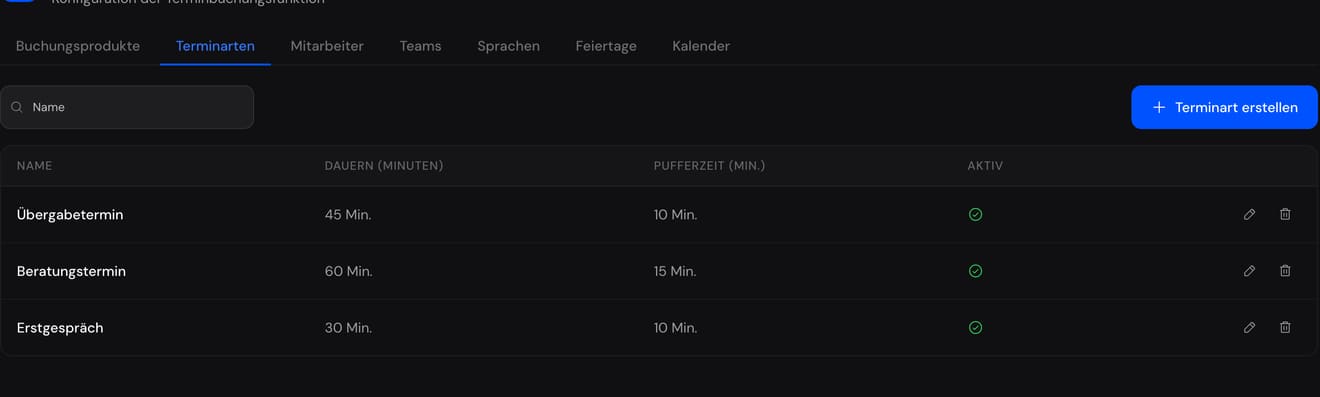Click the Terminart erstellen button

pos(1224,107)
